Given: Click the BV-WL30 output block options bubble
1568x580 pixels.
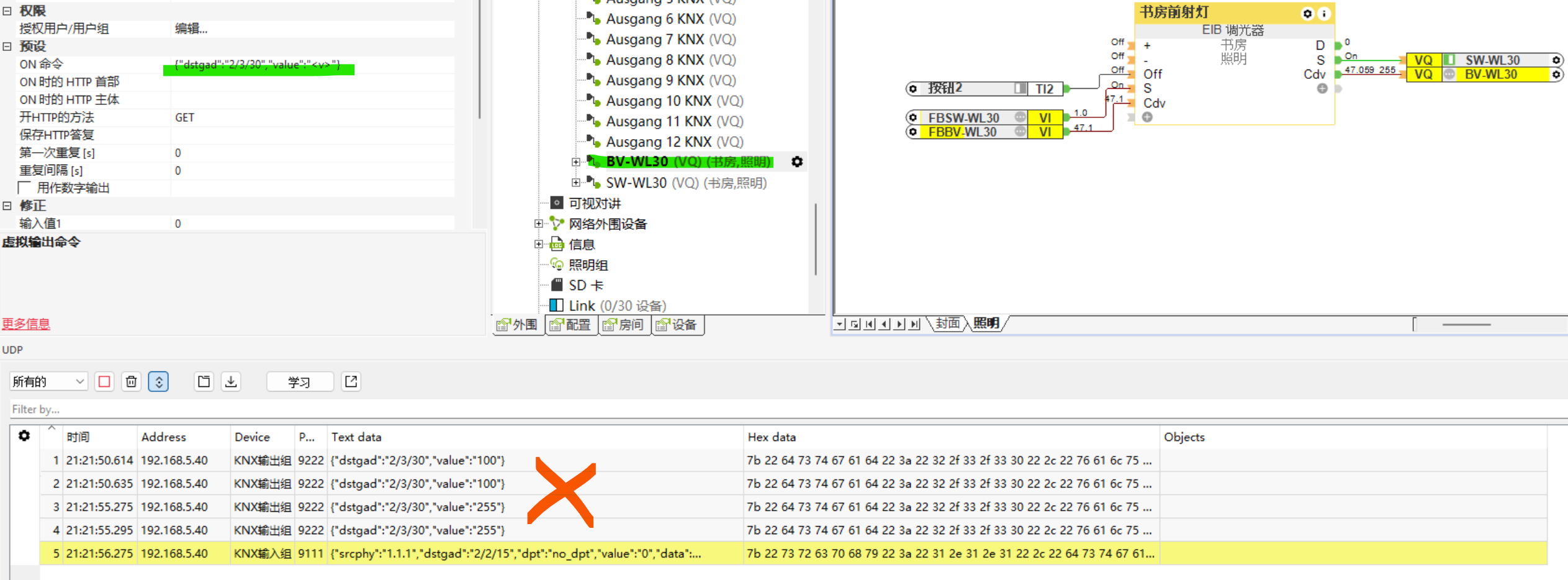Looking at the screenshot, I should click(x=1449, y=75).
